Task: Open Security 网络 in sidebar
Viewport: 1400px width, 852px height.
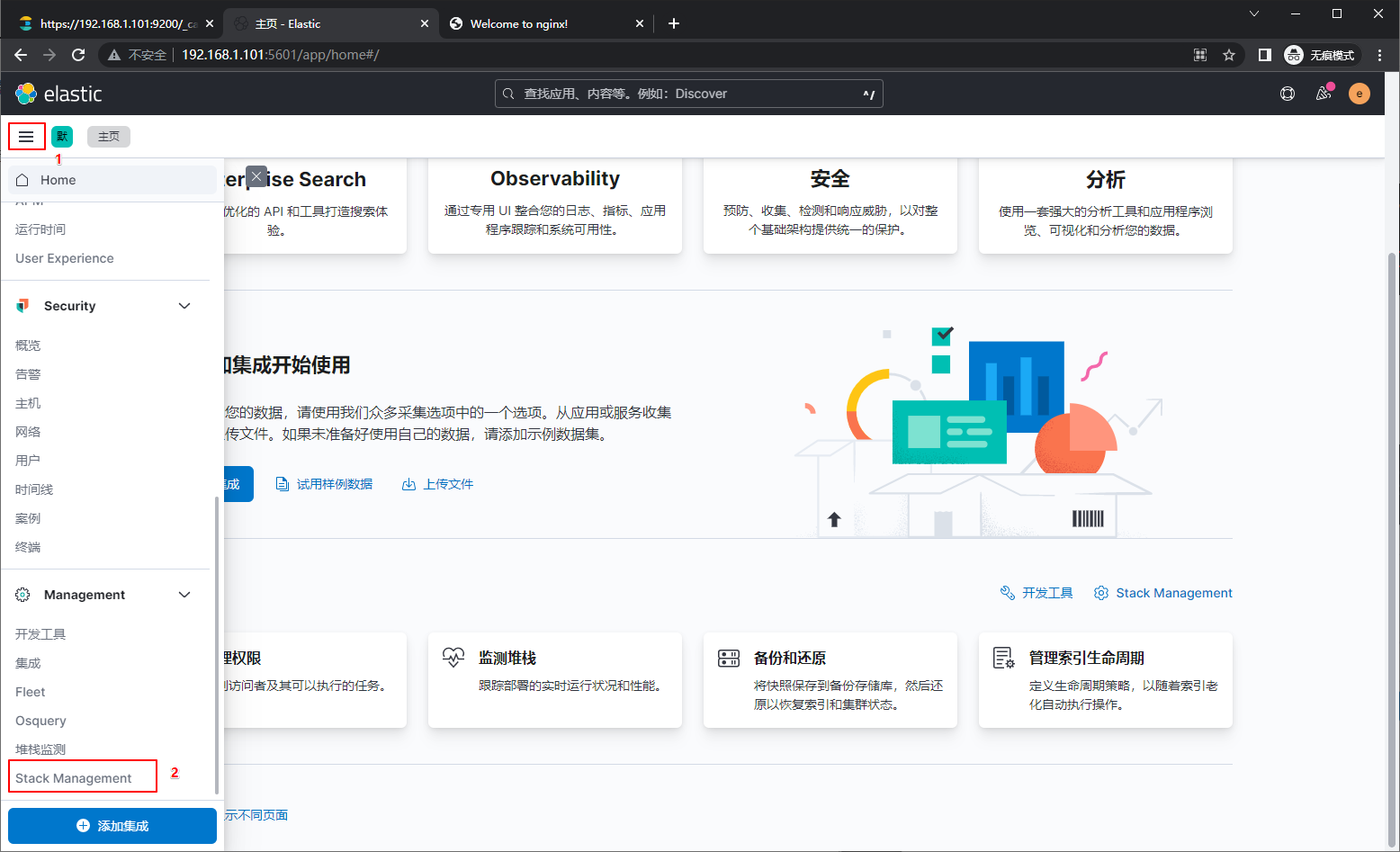Action: click(28, 432)
